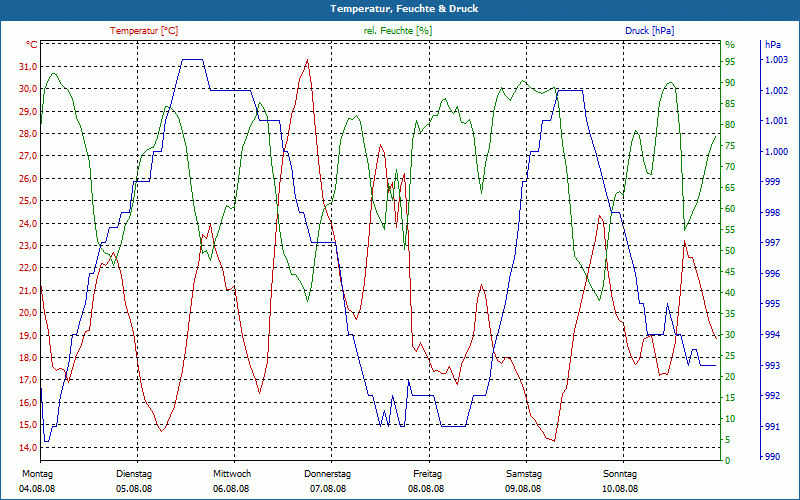The height and width of the screenshot is (500, 800).
Task: Click the '90' humidity axis value
Action: tap(730, 83)
